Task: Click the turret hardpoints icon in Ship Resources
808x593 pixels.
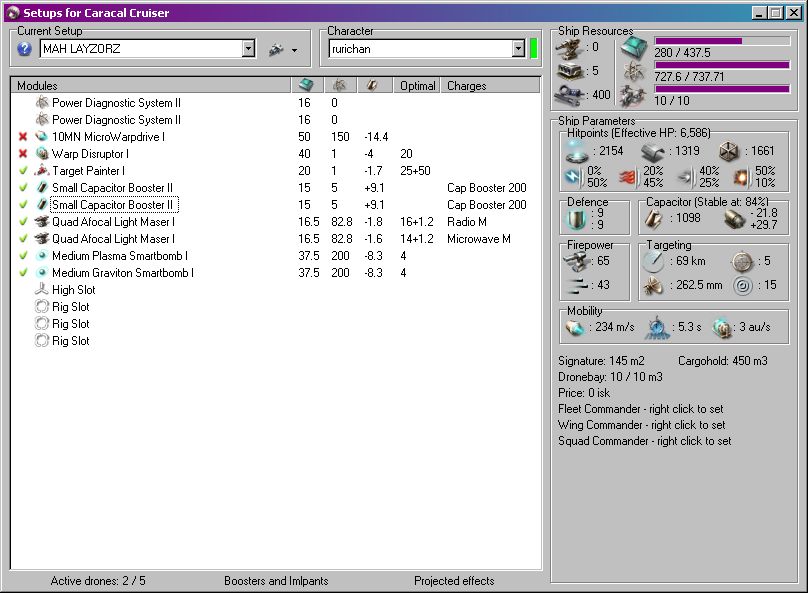Action: pos(568,48)
